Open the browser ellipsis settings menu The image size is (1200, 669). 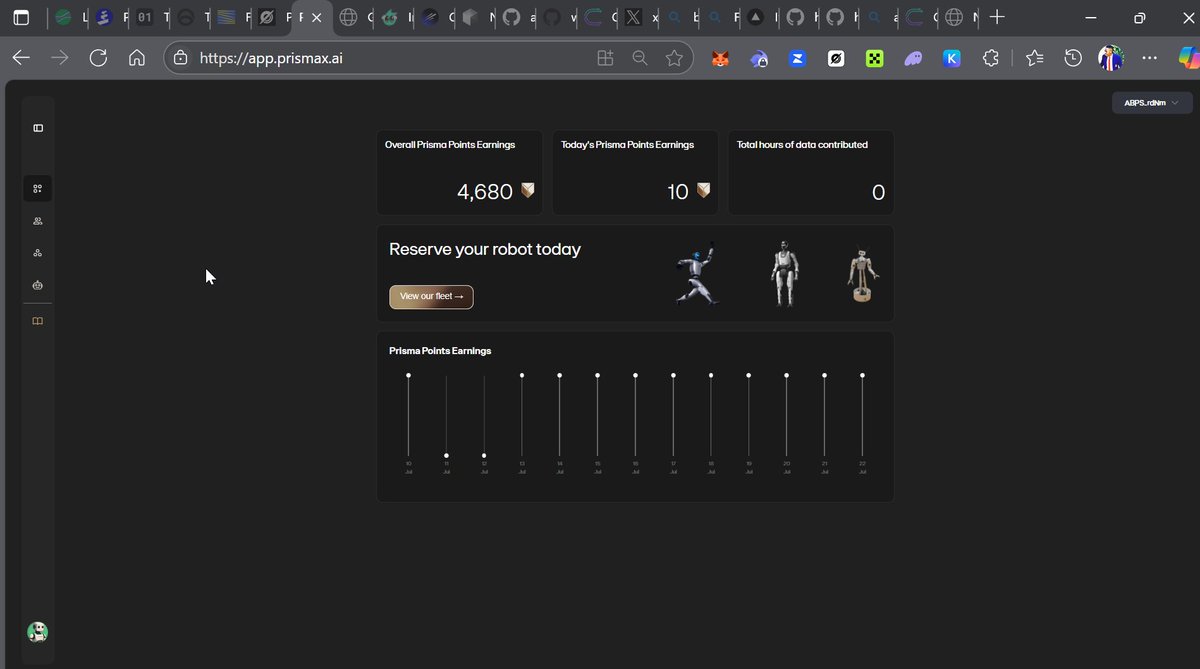pos(1149,58)
